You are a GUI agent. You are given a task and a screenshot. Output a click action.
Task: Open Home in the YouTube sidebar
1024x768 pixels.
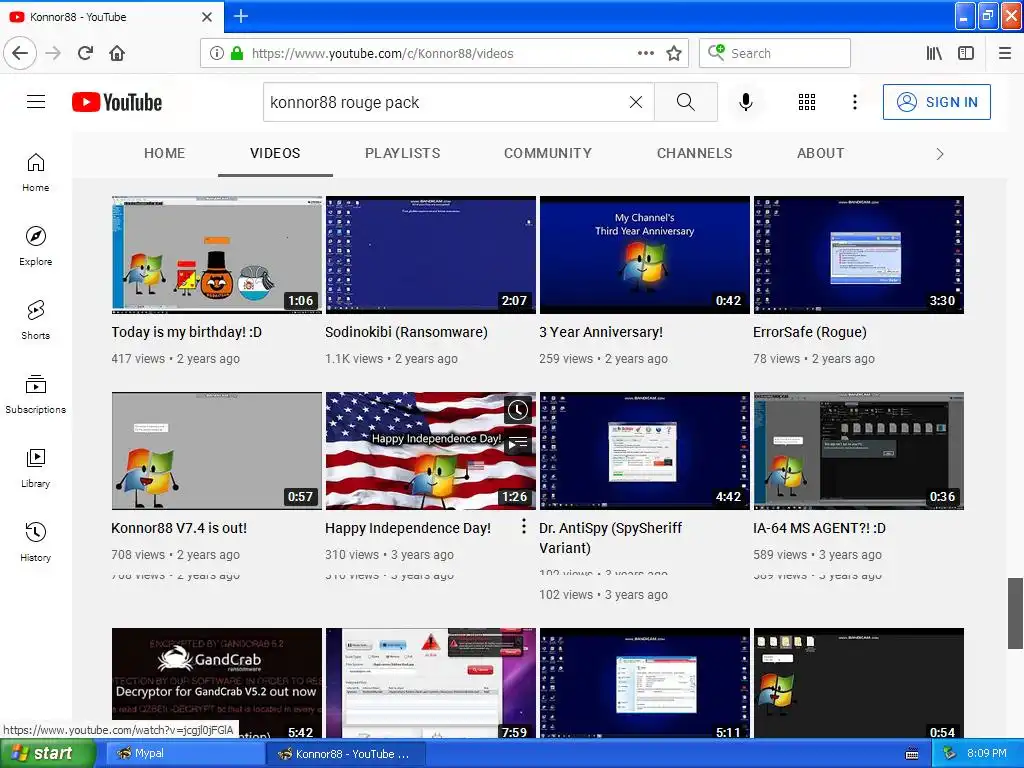(35, 172)
